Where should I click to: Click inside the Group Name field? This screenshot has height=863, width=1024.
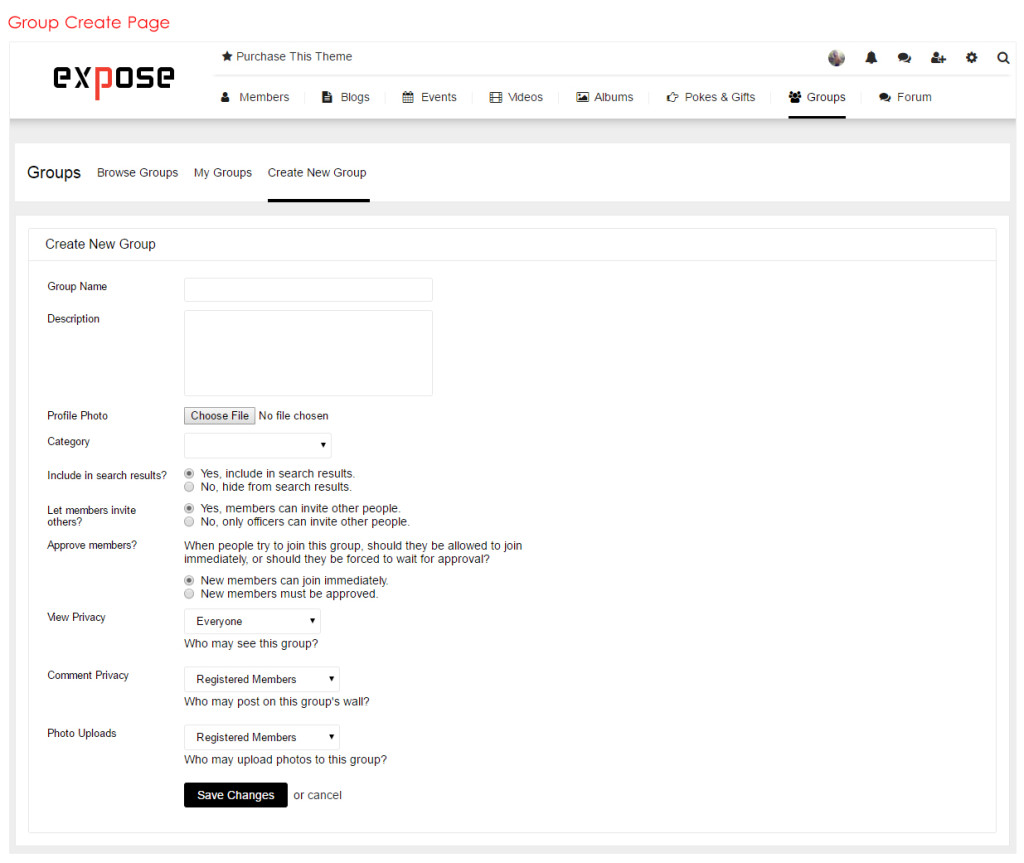point(307,289)
